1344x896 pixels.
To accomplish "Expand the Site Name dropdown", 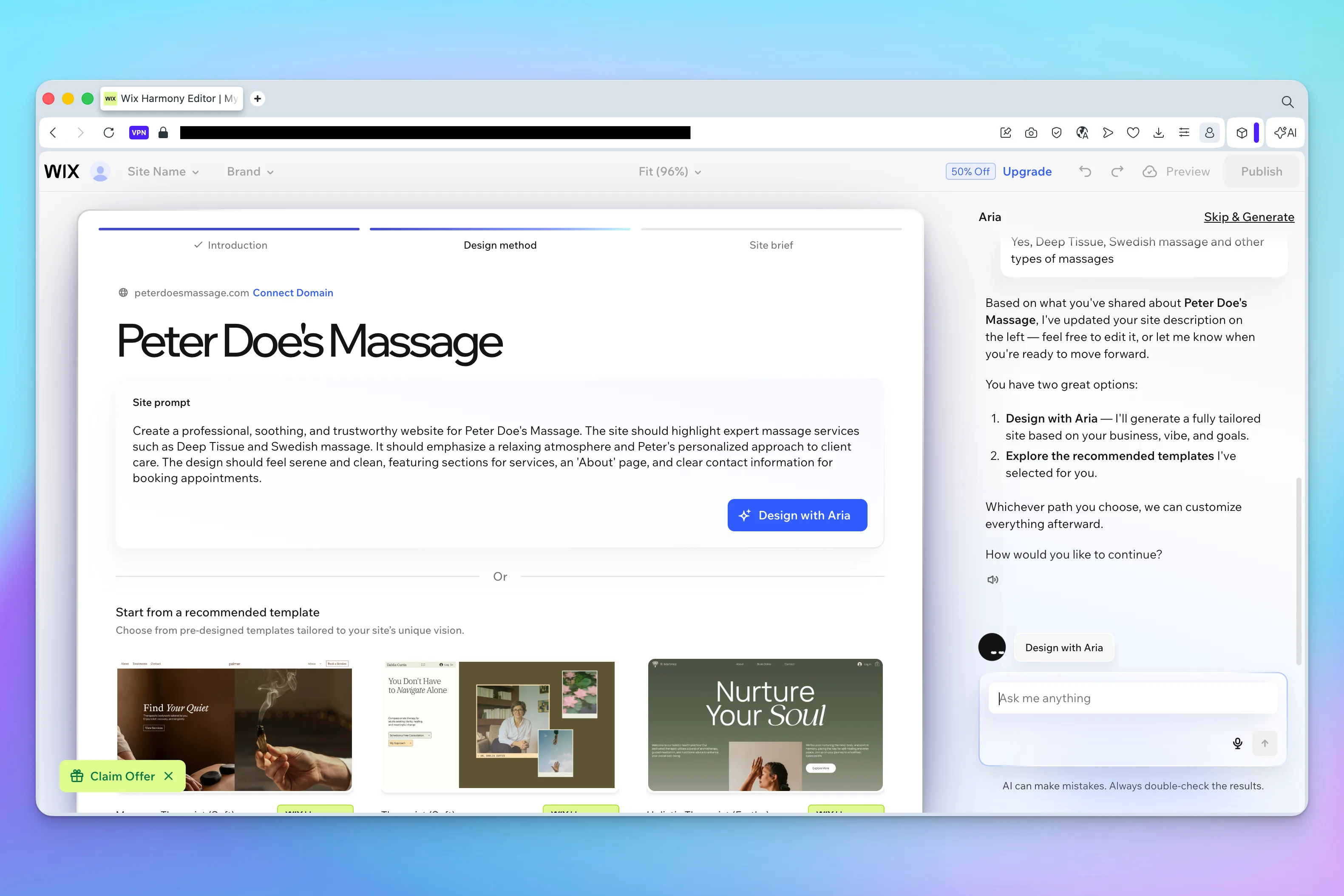I will click(163, 171).
